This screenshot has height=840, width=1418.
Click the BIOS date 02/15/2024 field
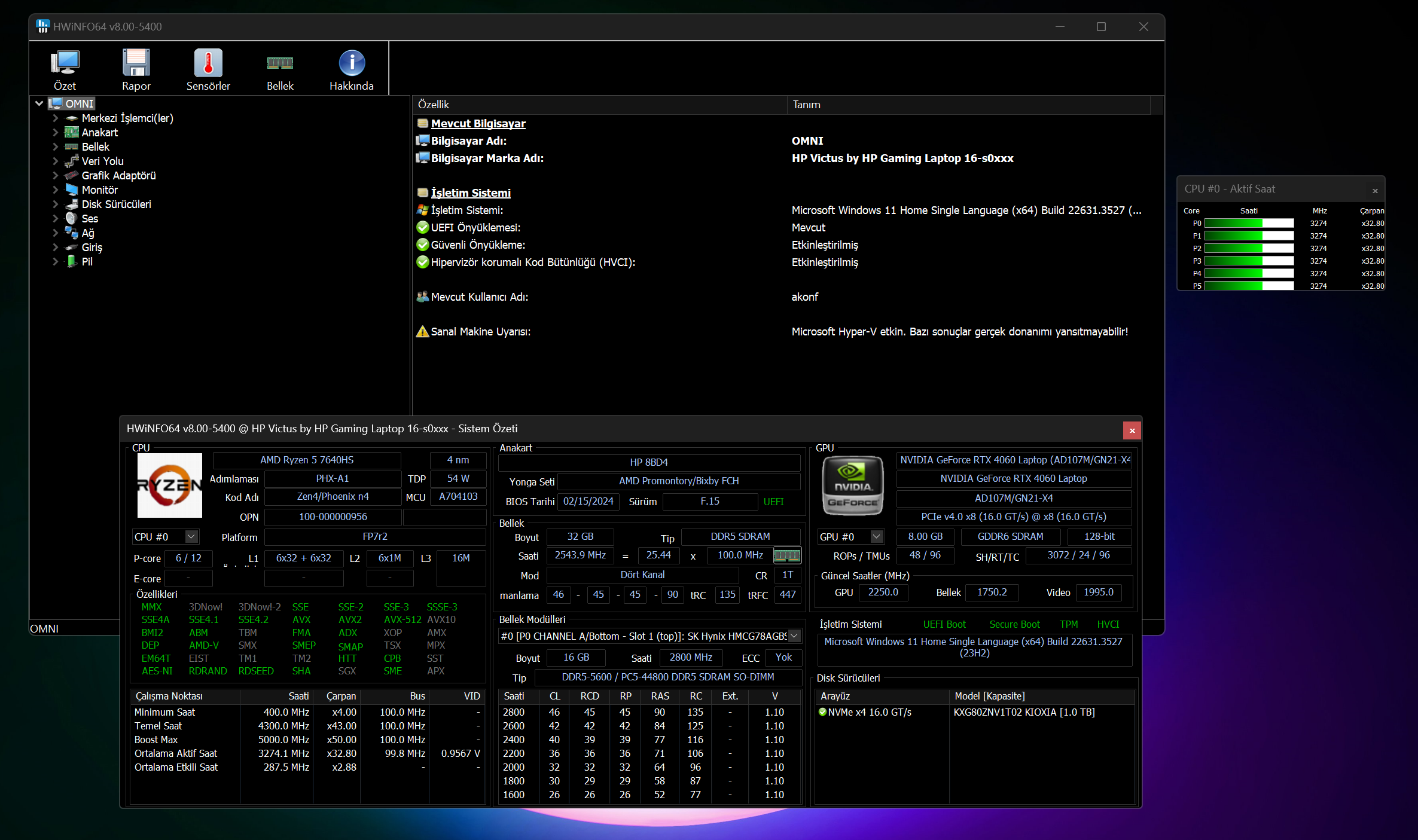(588, 501)
